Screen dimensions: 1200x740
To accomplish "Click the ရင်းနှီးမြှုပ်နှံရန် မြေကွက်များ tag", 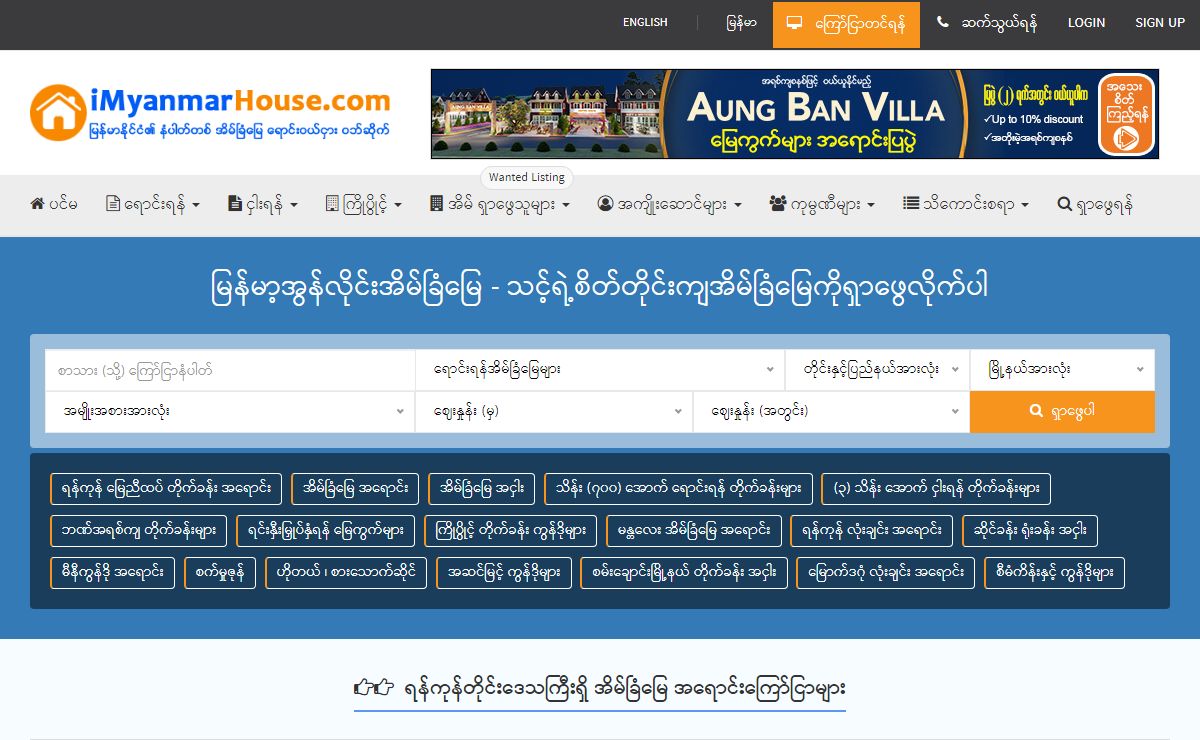I will pyautogui.click(x=326, y=531).
